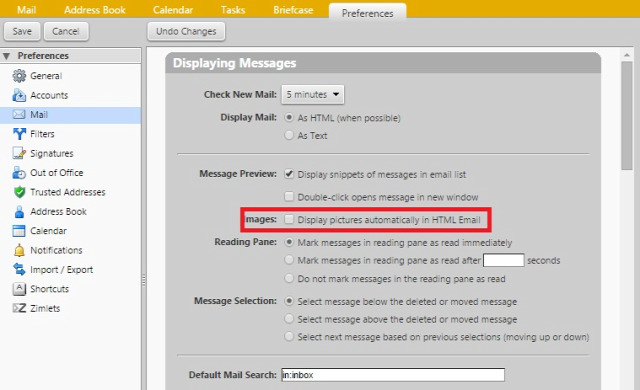Select next message based on previous selections
Viewport: 640px width, 390px height.
tap(289, 337)
